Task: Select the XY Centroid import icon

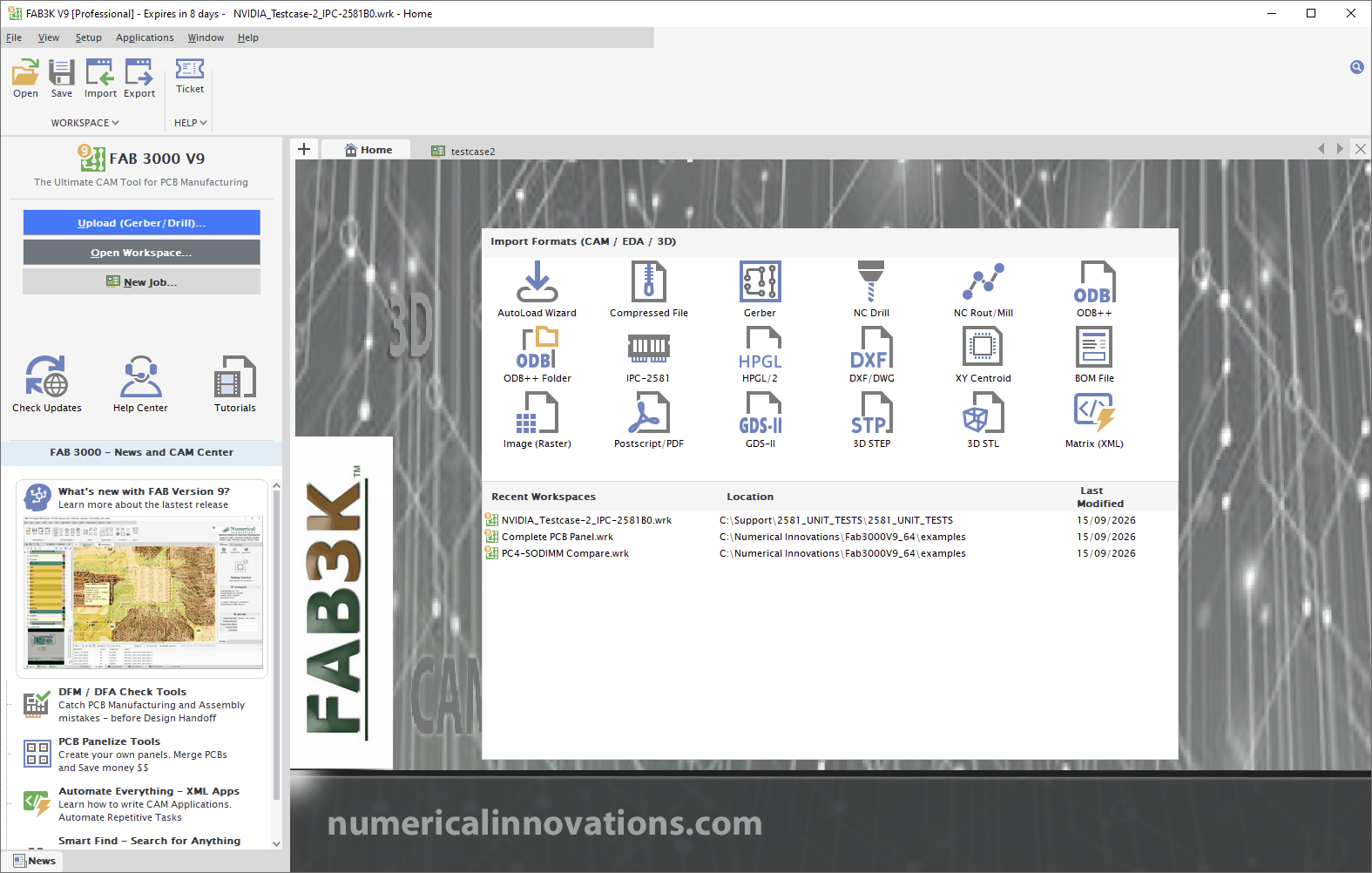Action: (x=983, y=355)
